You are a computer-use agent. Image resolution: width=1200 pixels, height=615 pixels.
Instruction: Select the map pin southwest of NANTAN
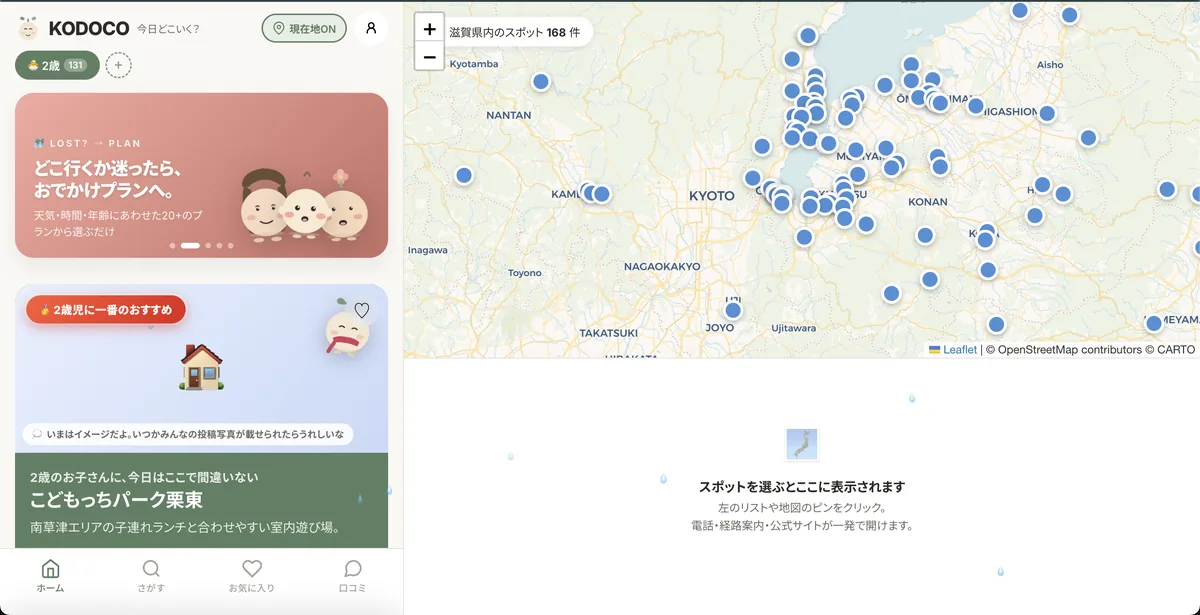[464, 175]
